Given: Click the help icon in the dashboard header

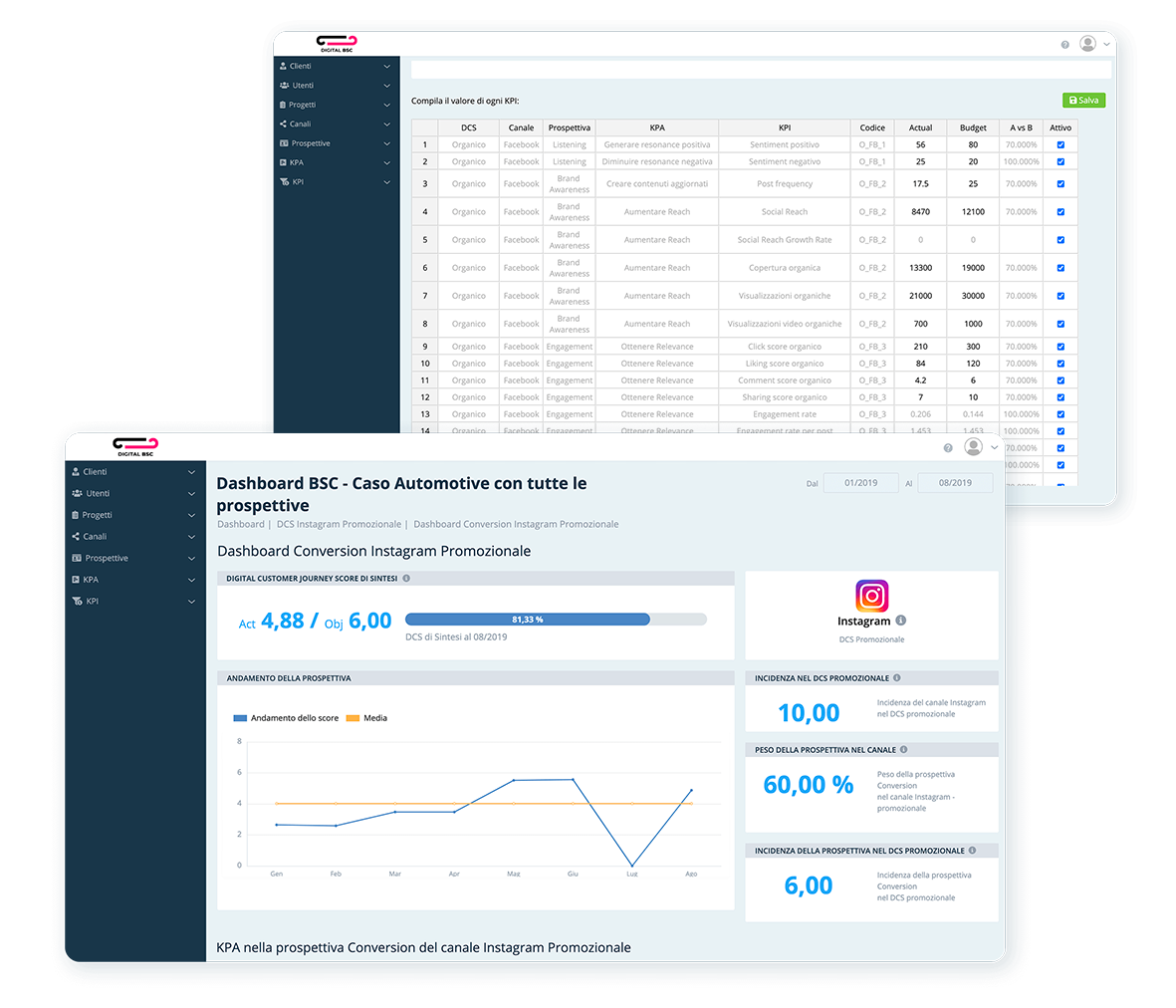Looking at the screenshot, I should point(948,448).
